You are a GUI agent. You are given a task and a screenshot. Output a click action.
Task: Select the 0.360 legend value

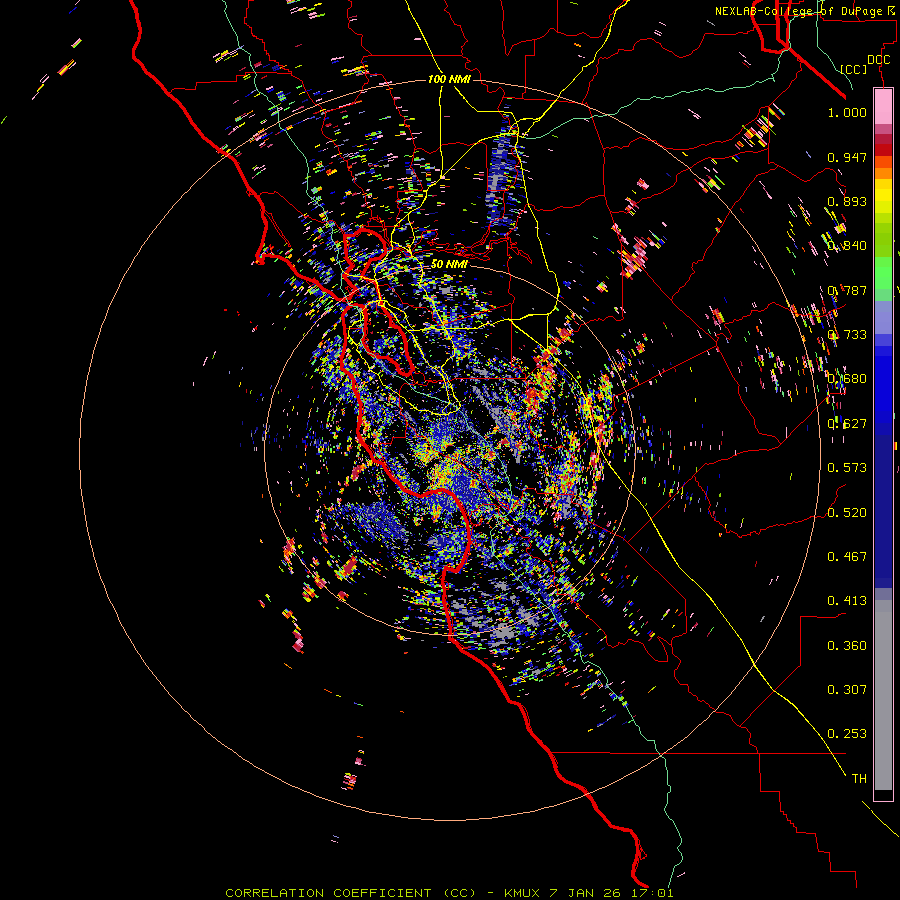click(847, 646)
